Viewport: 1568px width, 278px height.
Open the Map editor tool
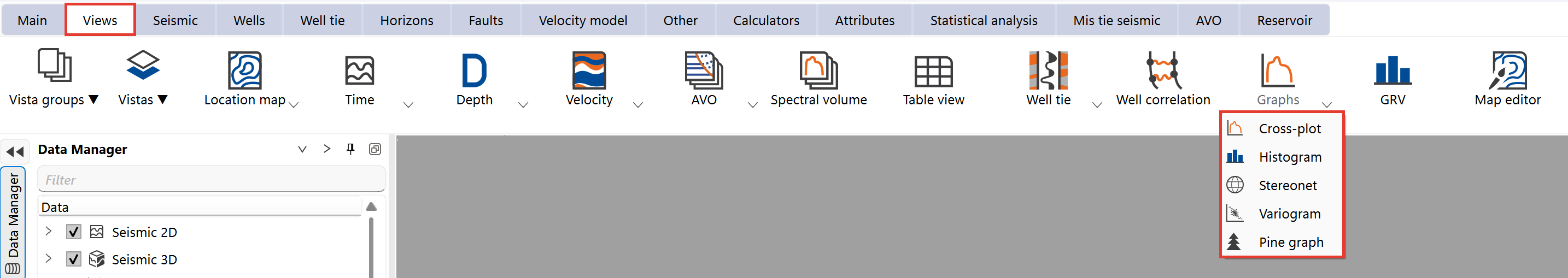click(x=1507, y=70)
